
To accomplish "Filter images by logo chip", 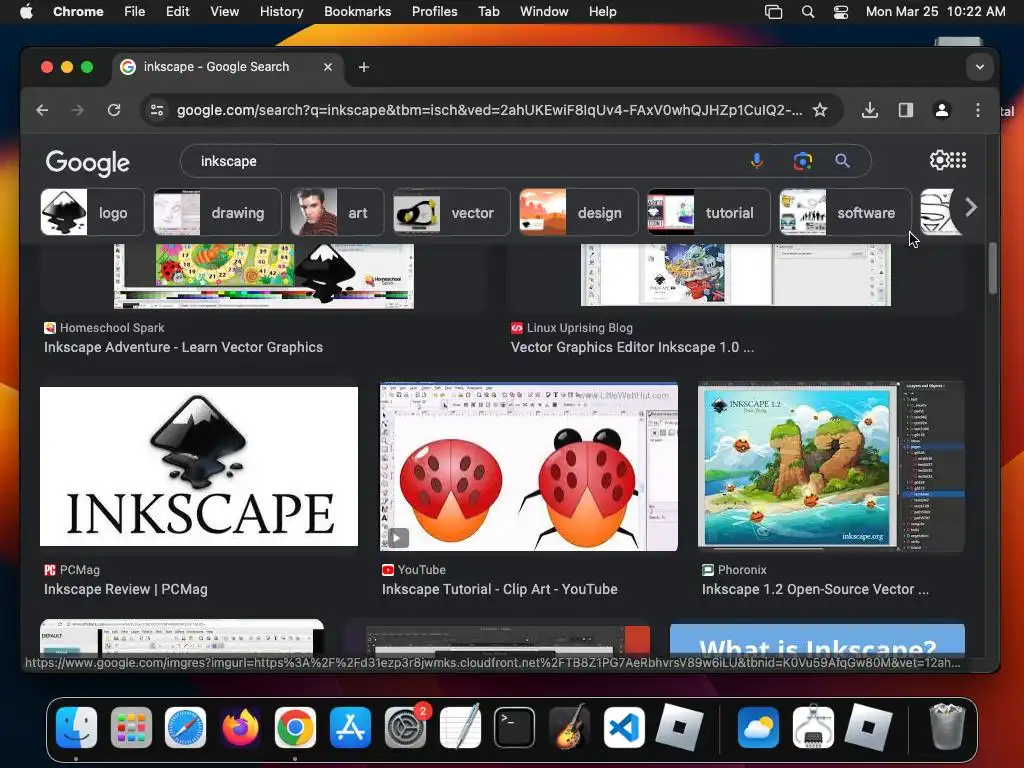I will pos(92,212).
